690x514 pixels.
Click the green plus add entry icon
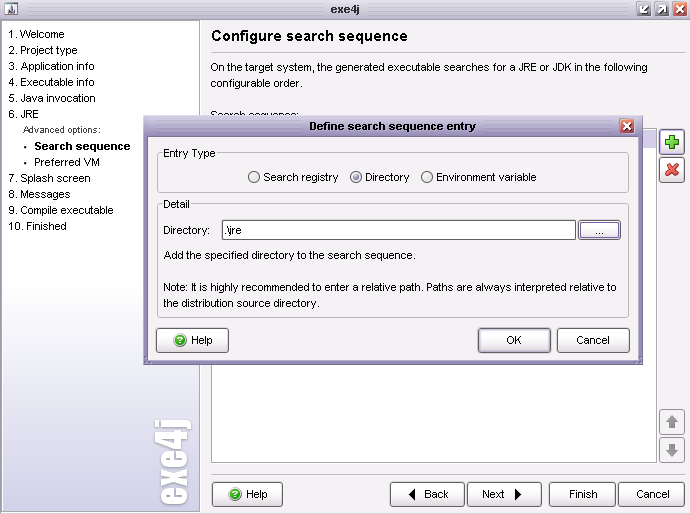pos(672,142)
